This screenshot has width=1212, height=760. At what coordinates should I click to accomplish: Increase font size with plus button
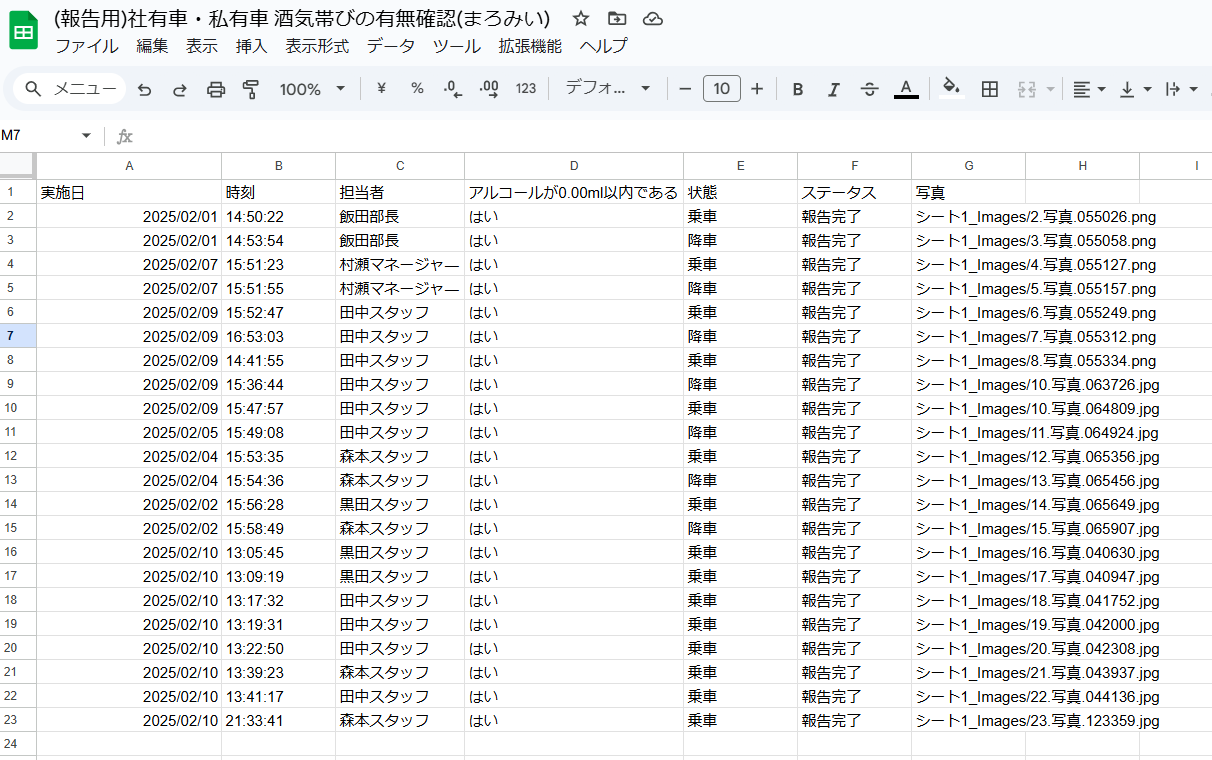(x=757, y=89)
